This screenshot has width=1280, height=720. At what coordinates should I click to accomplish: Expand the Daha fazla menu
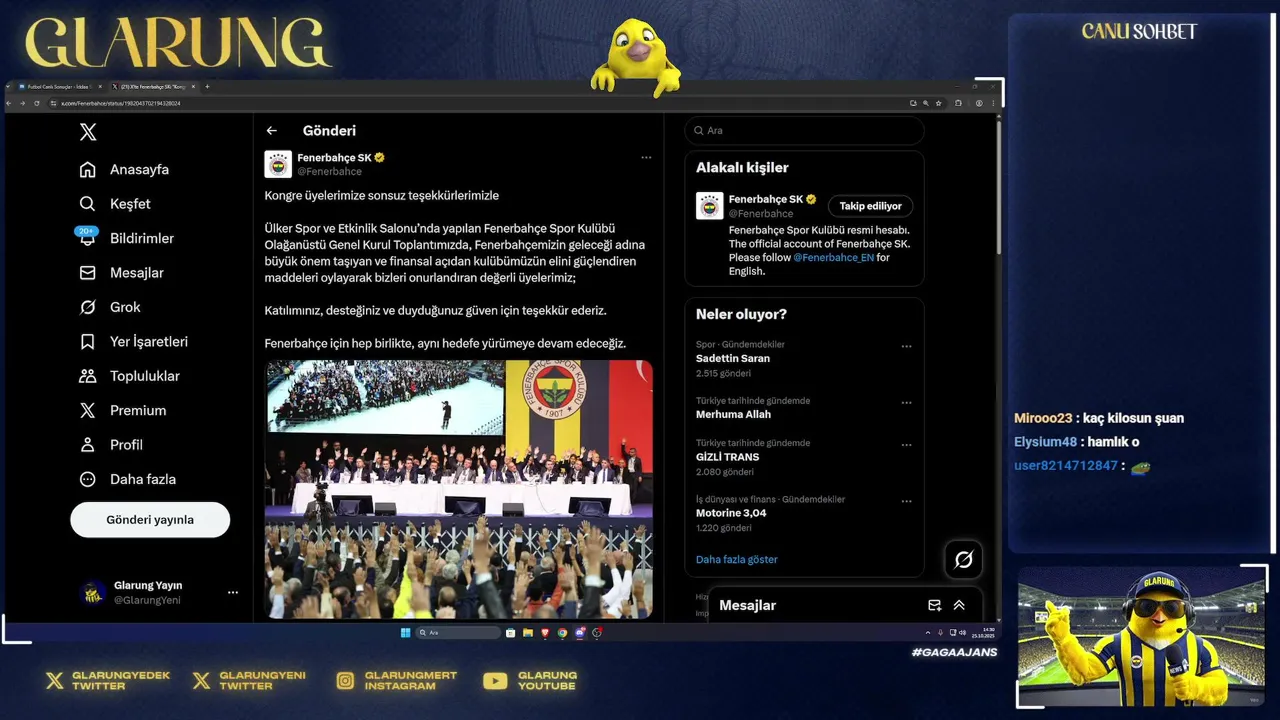[127, 479]
